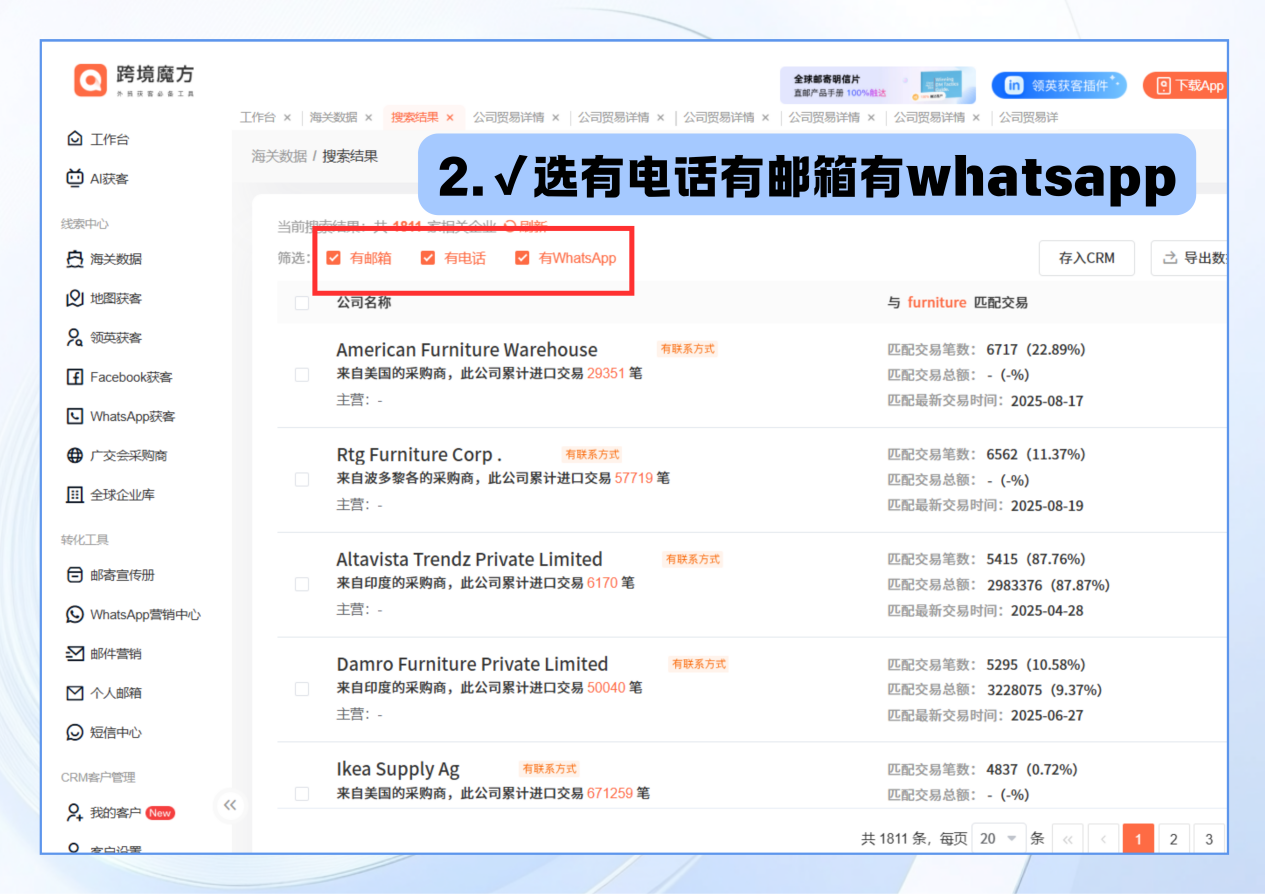Open 邮件营销 sidebar item
This screenshot has width=1265, height=894.
[x=104, y=654]
